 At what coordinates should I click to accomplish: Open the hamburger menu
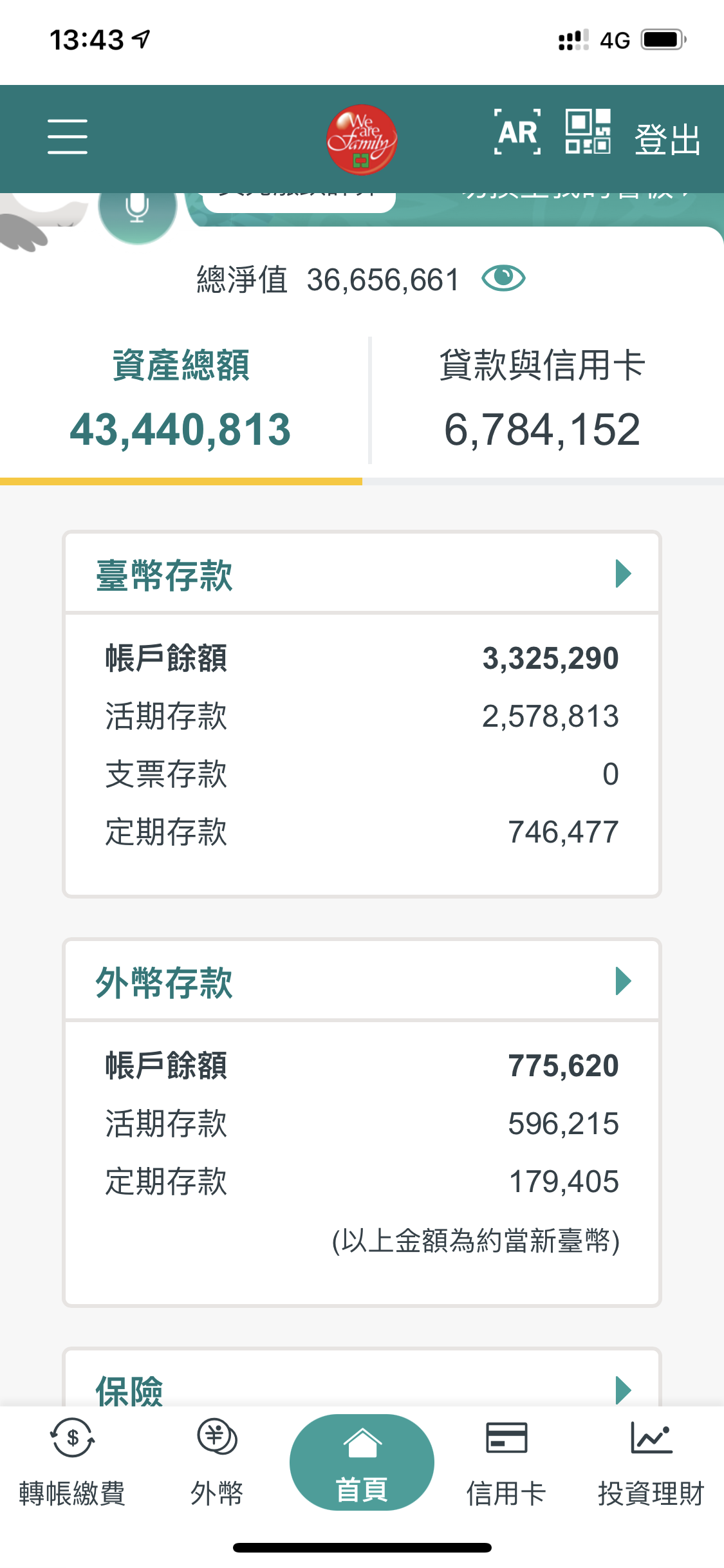coord(68,136)
